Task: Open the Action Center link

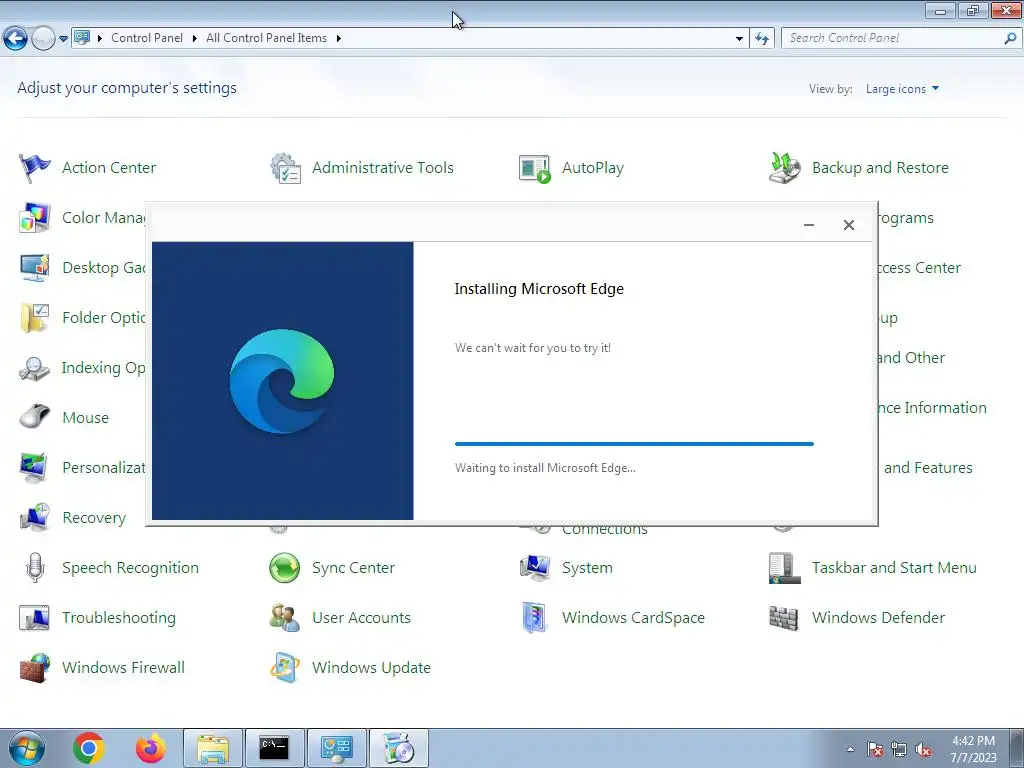Action: [109, 168]
